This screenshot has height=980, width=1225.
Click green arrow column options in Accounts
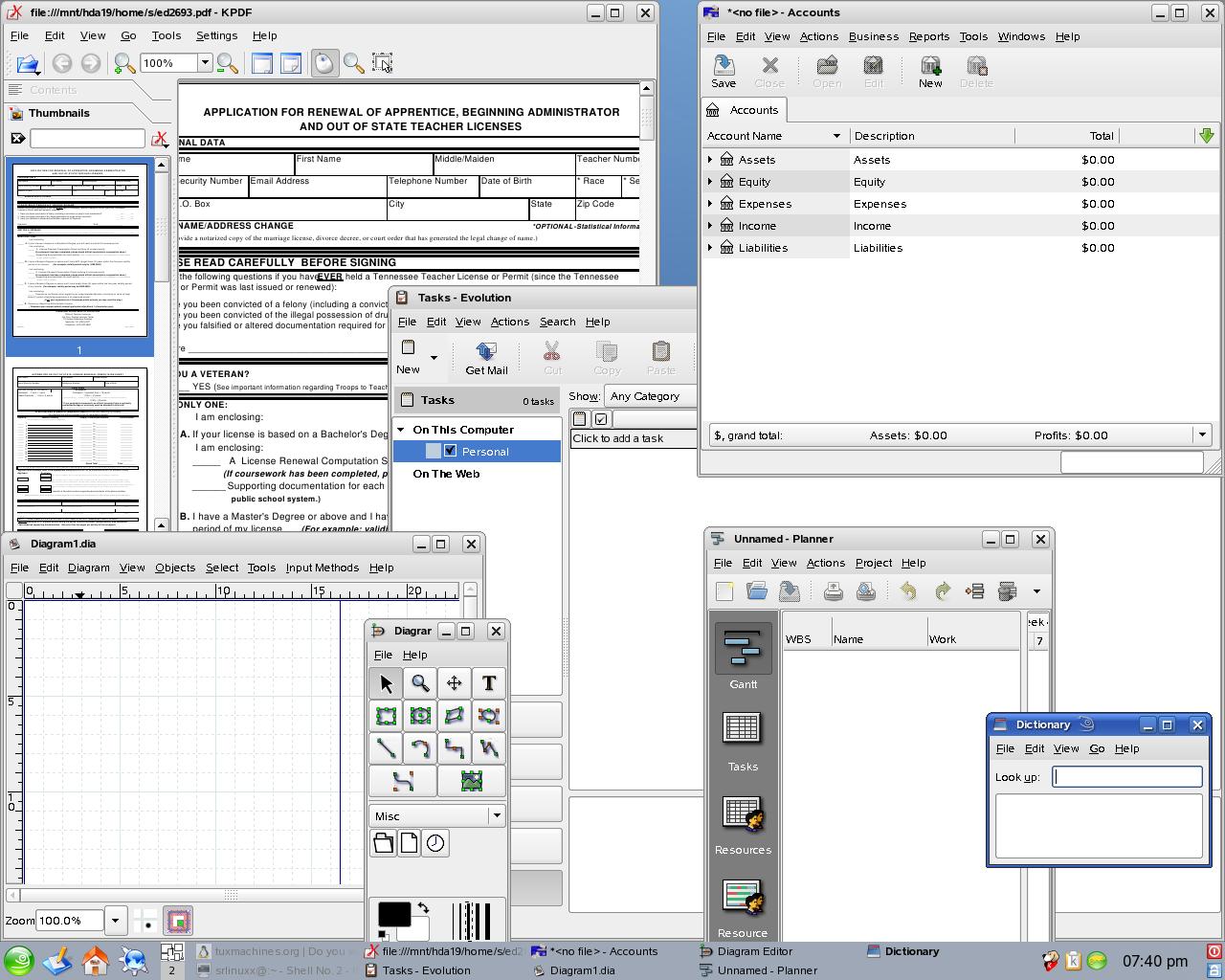[x=1206, y=136]
